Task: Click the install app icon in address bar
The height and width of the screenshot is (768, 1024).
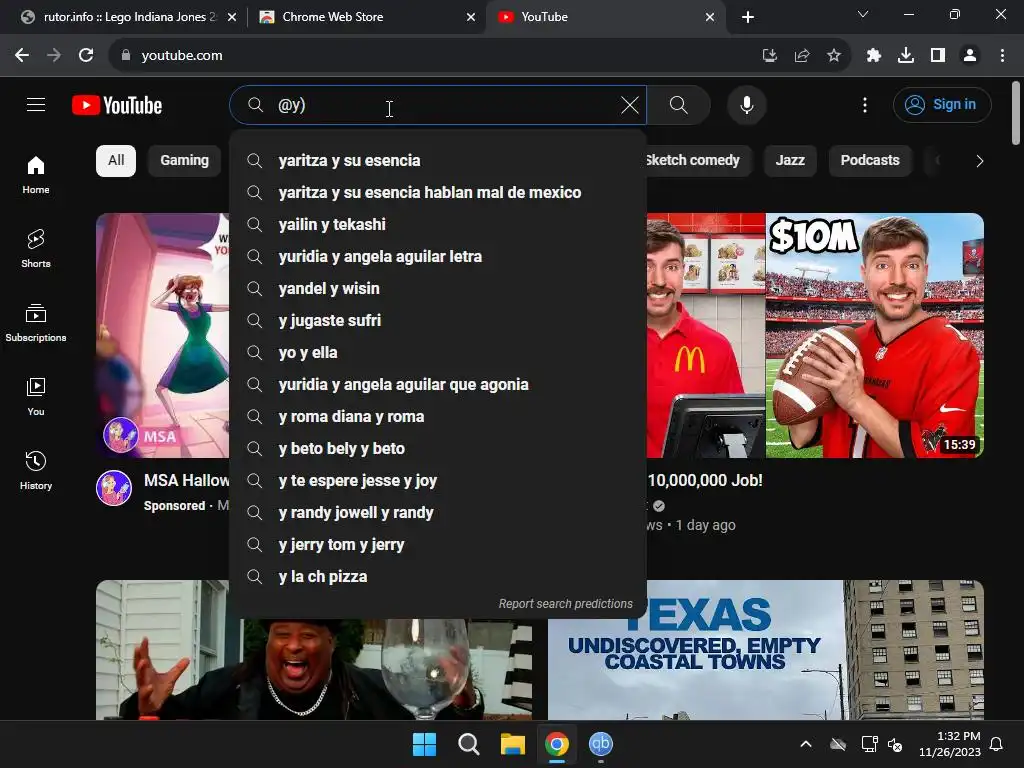Action: (x=770, y=56)
